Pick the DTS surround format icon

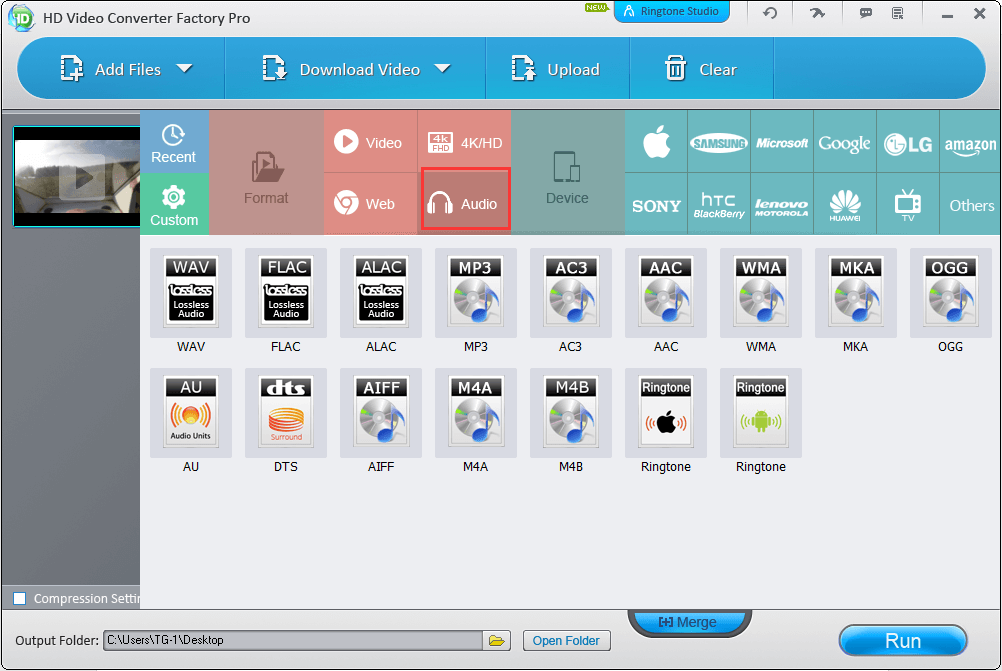pos(286,412)
